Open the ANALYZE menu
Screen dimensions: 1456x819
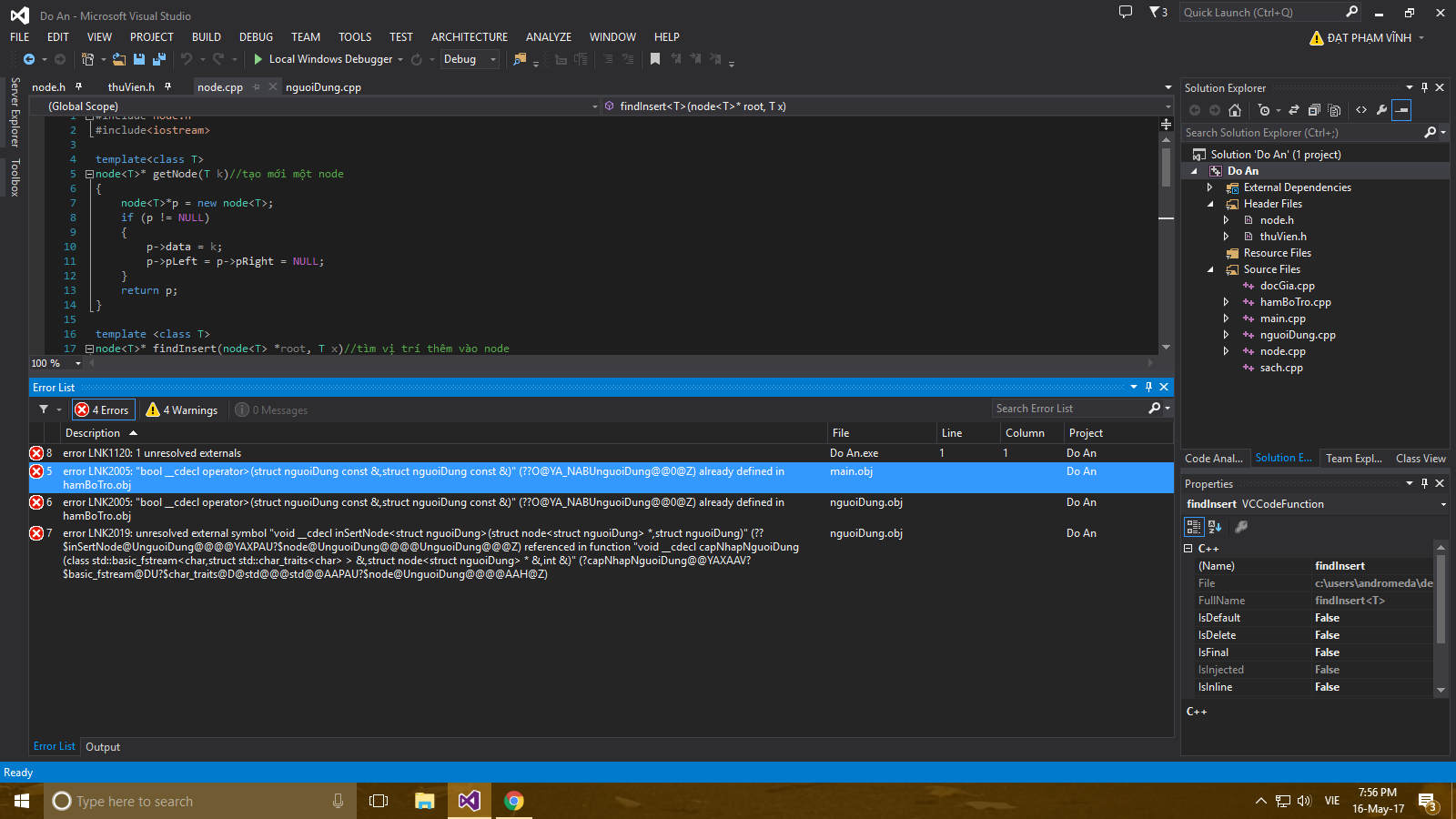(x=549, y=37)
